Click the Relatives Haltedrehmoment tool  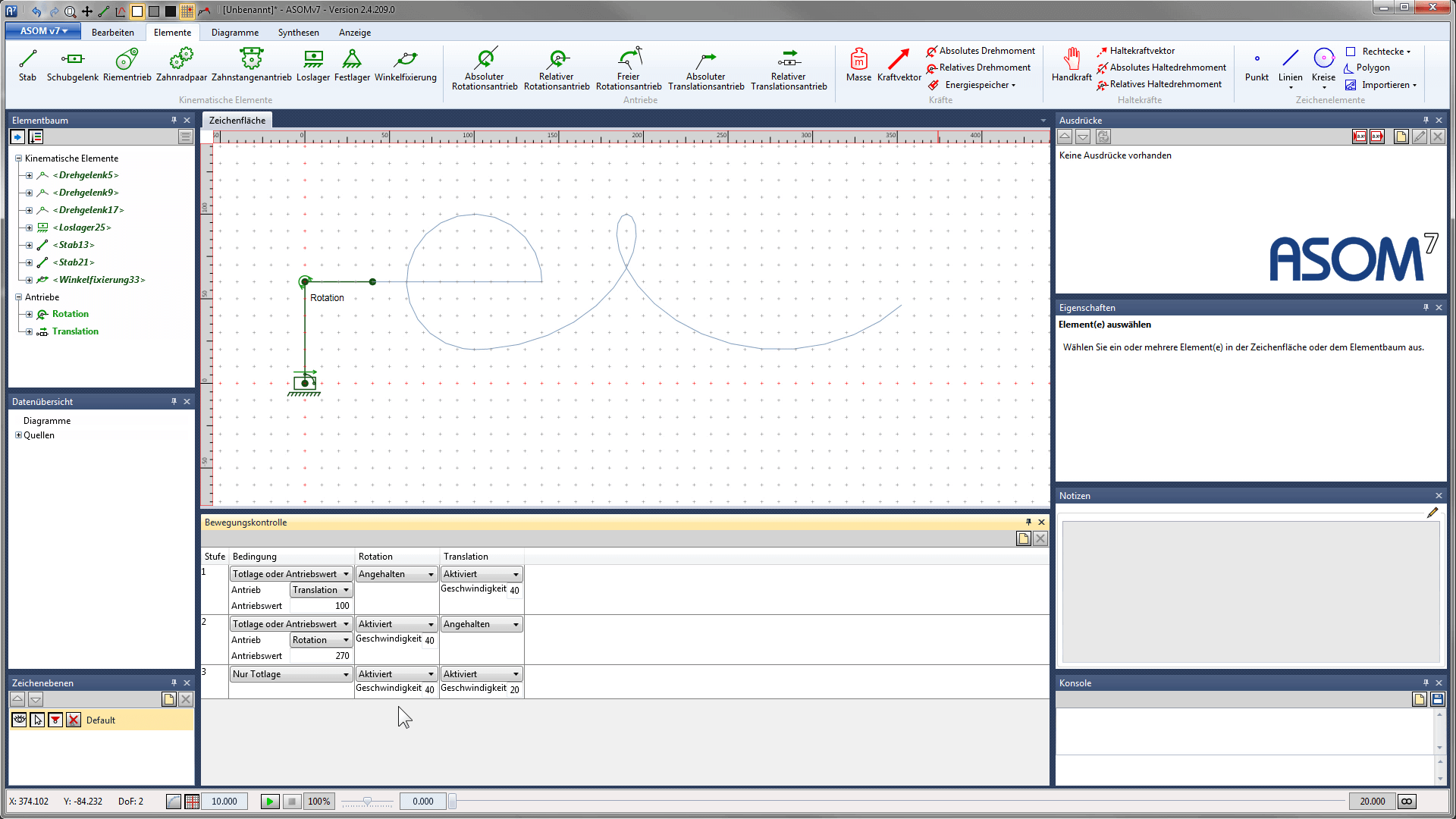coord(1159,84)
